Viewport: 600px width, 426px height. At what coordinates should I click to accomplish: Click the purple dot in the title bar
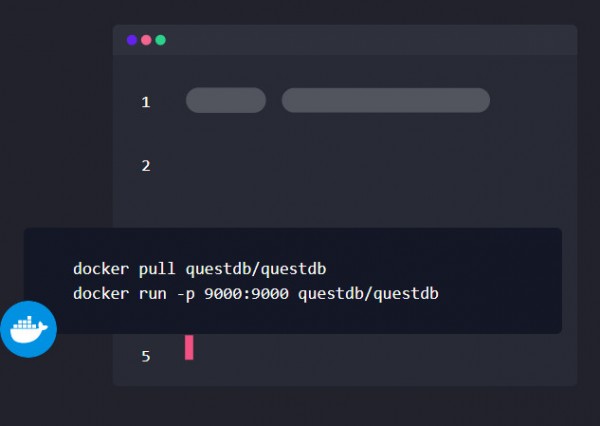pos(132,40)
